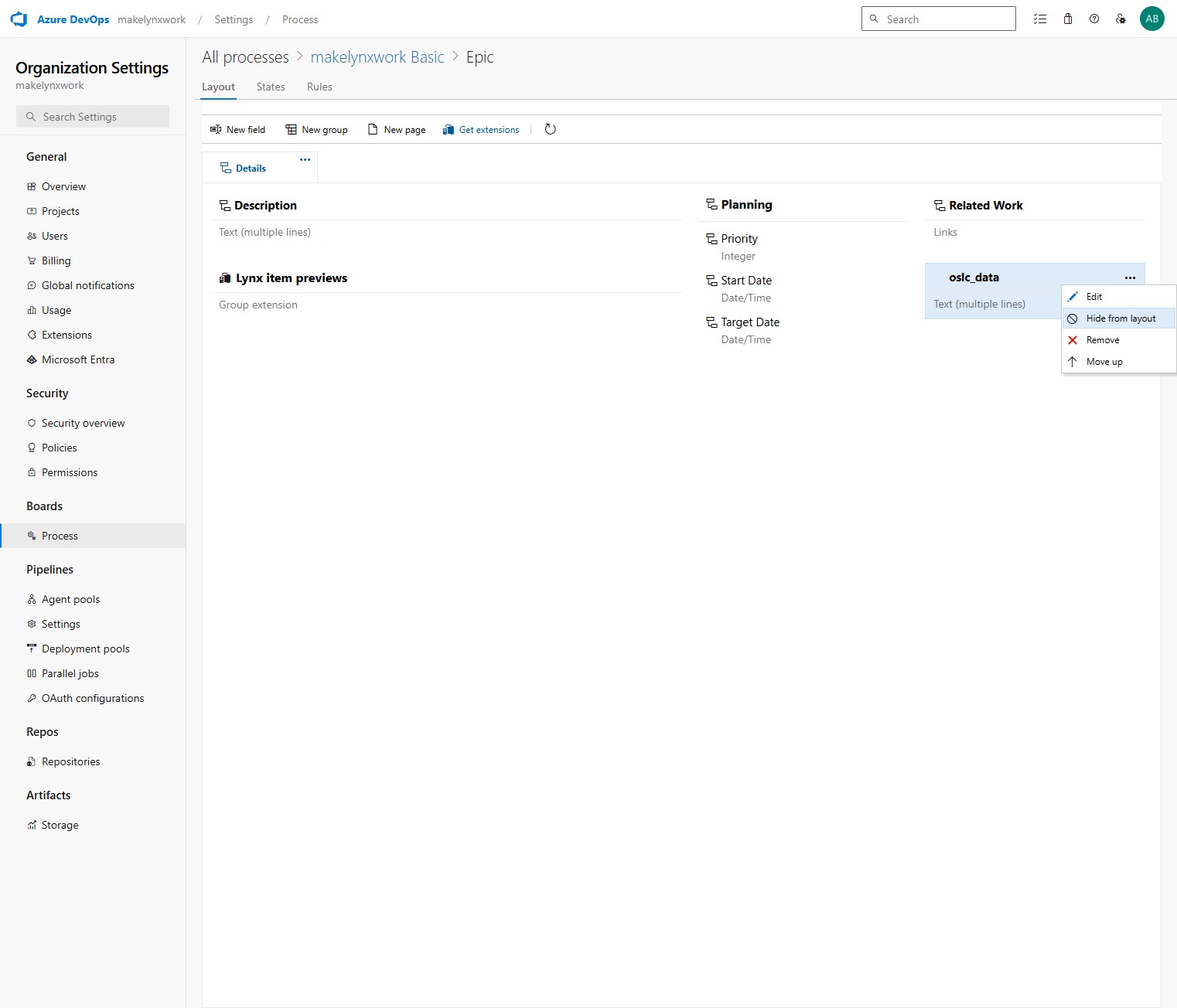Open the Get extensions link
The height and width of the screenshot is (1008, 1177).
pos(481,129)
